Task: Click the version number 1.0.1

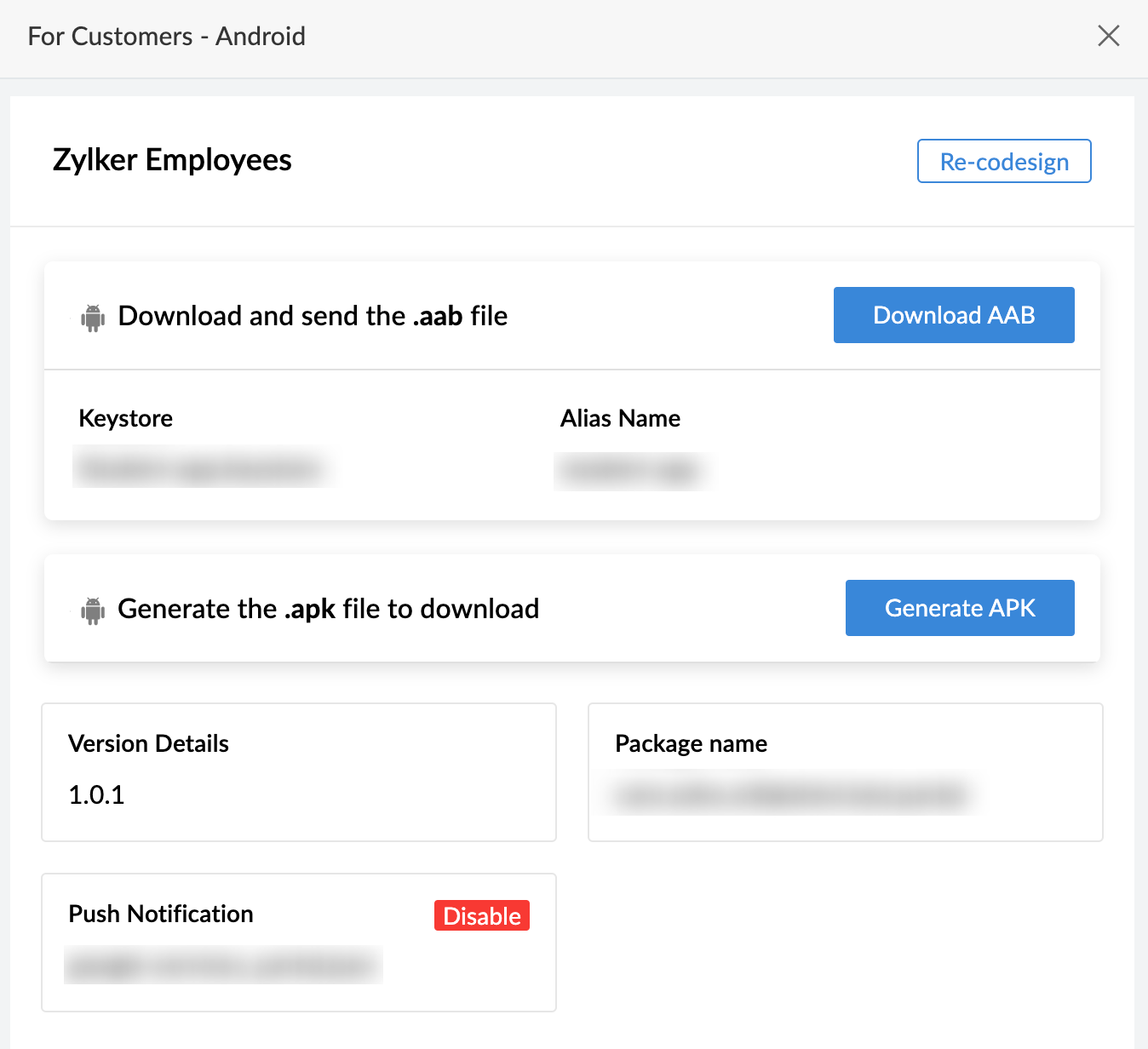Action: (96, 795)
